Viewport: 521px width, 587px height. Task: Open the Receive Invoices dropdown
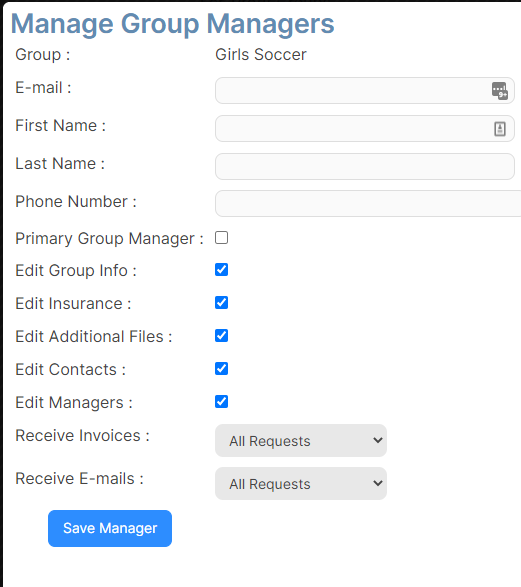[301, 440]
